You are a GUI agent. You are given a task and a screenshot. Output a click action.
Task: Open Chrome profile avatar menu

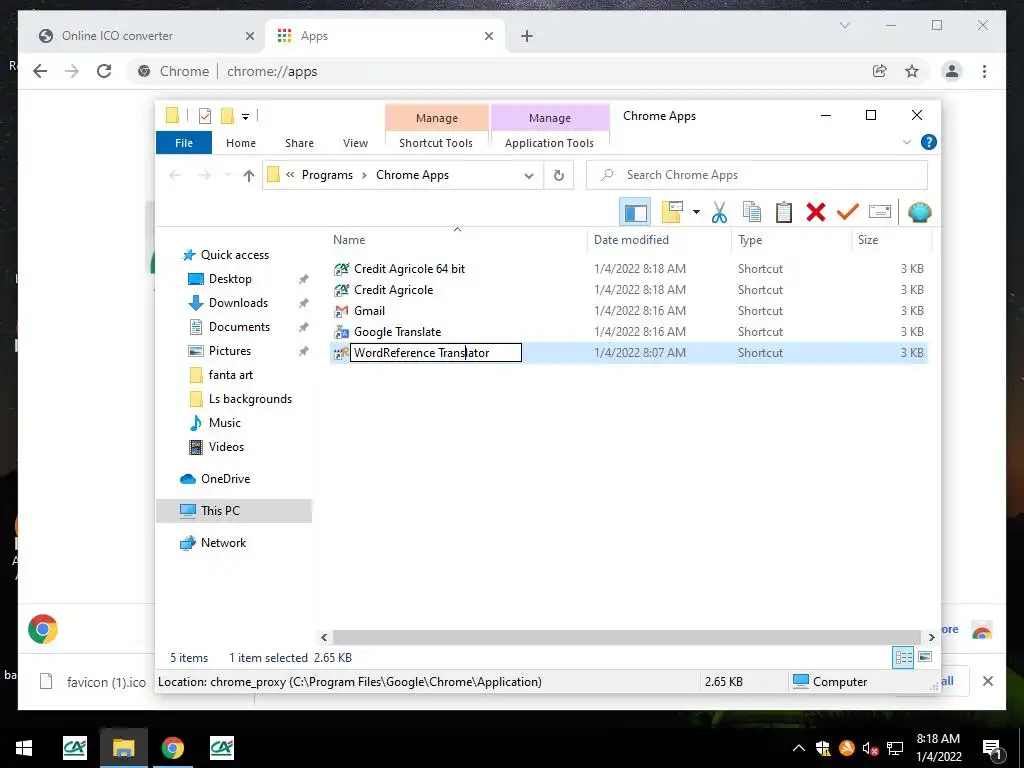[x=952, y=71]
